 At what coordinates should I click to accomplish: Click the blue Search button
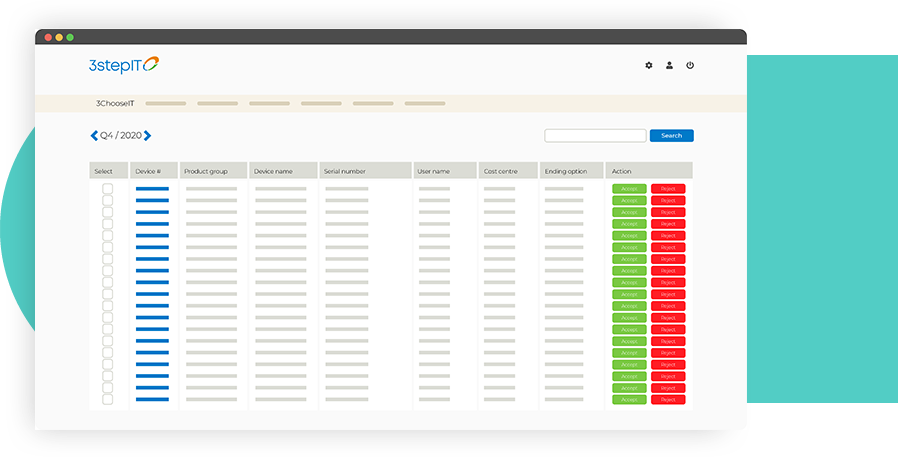[x=671, y=136]
